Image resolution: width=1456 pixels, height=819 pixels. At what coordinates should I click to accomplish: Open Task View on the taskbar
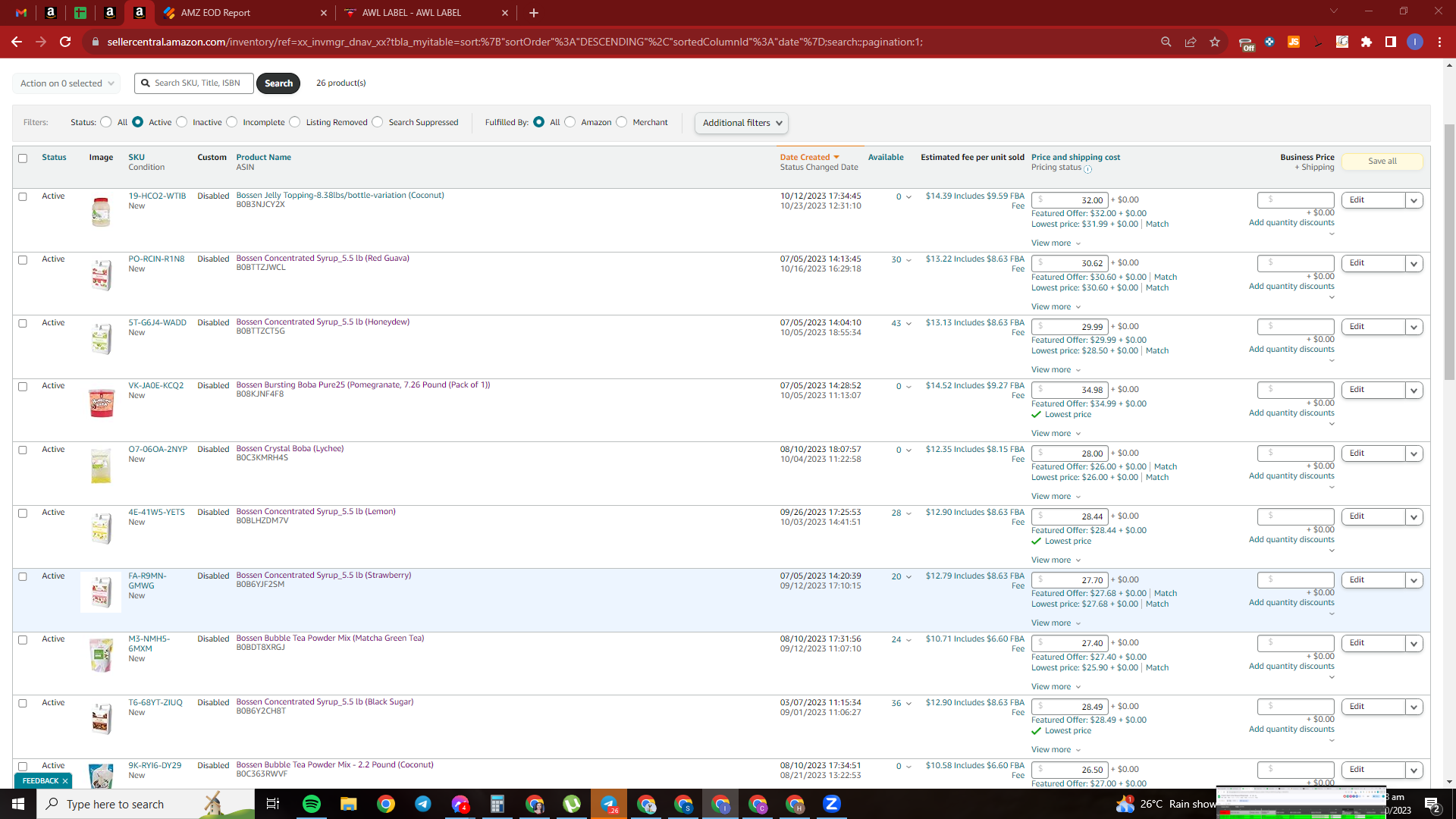click(273, 804)
